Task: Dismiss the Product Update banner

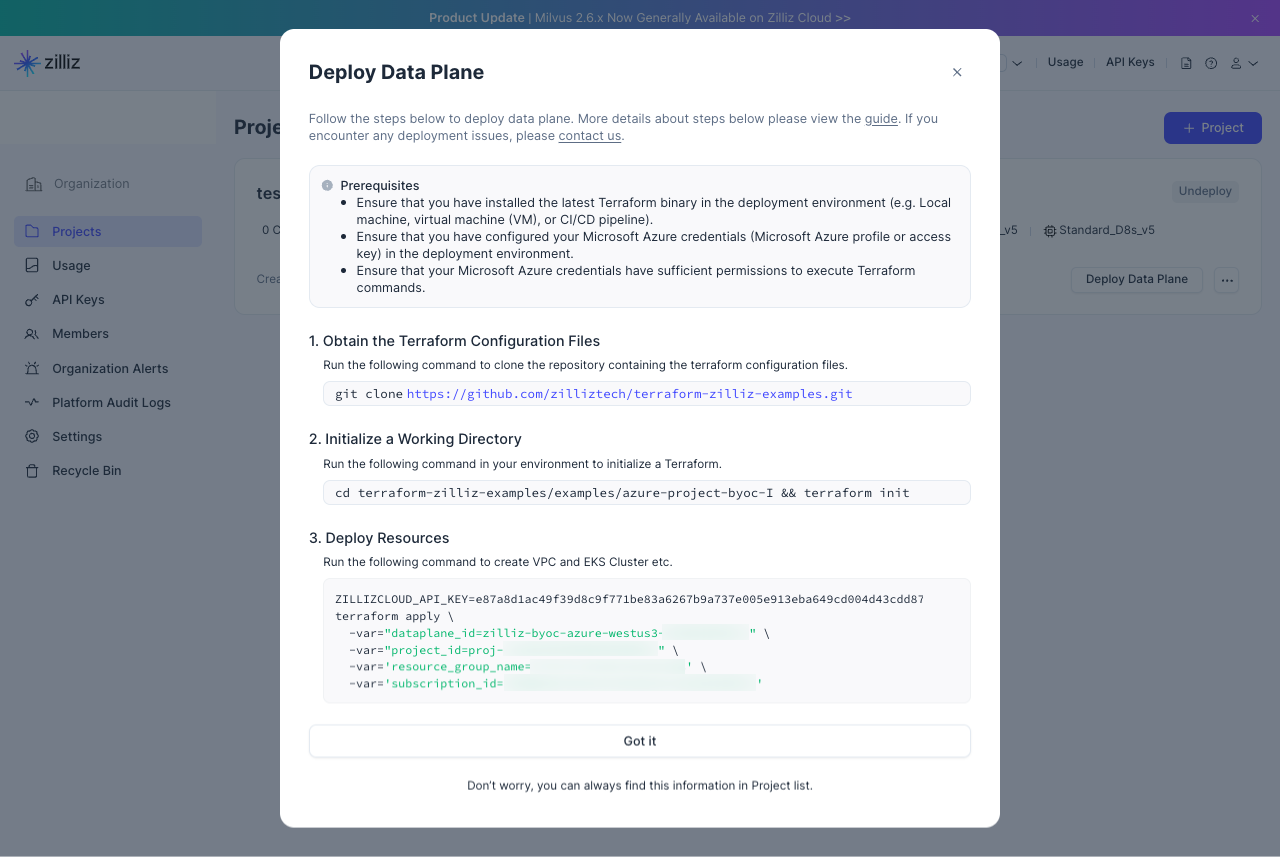Action: [x=1255, y=18]
